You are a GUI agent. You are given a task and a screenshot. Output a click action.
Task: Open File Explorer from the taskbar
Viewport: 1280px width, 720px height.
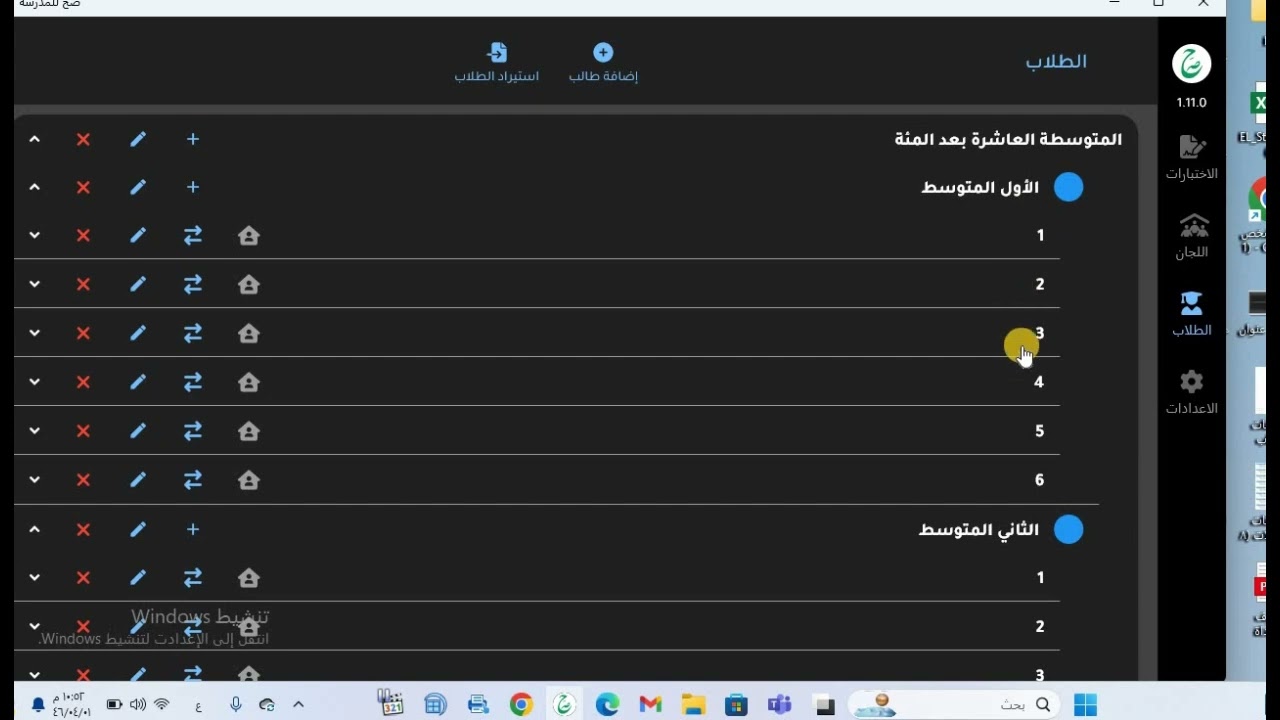693,705
